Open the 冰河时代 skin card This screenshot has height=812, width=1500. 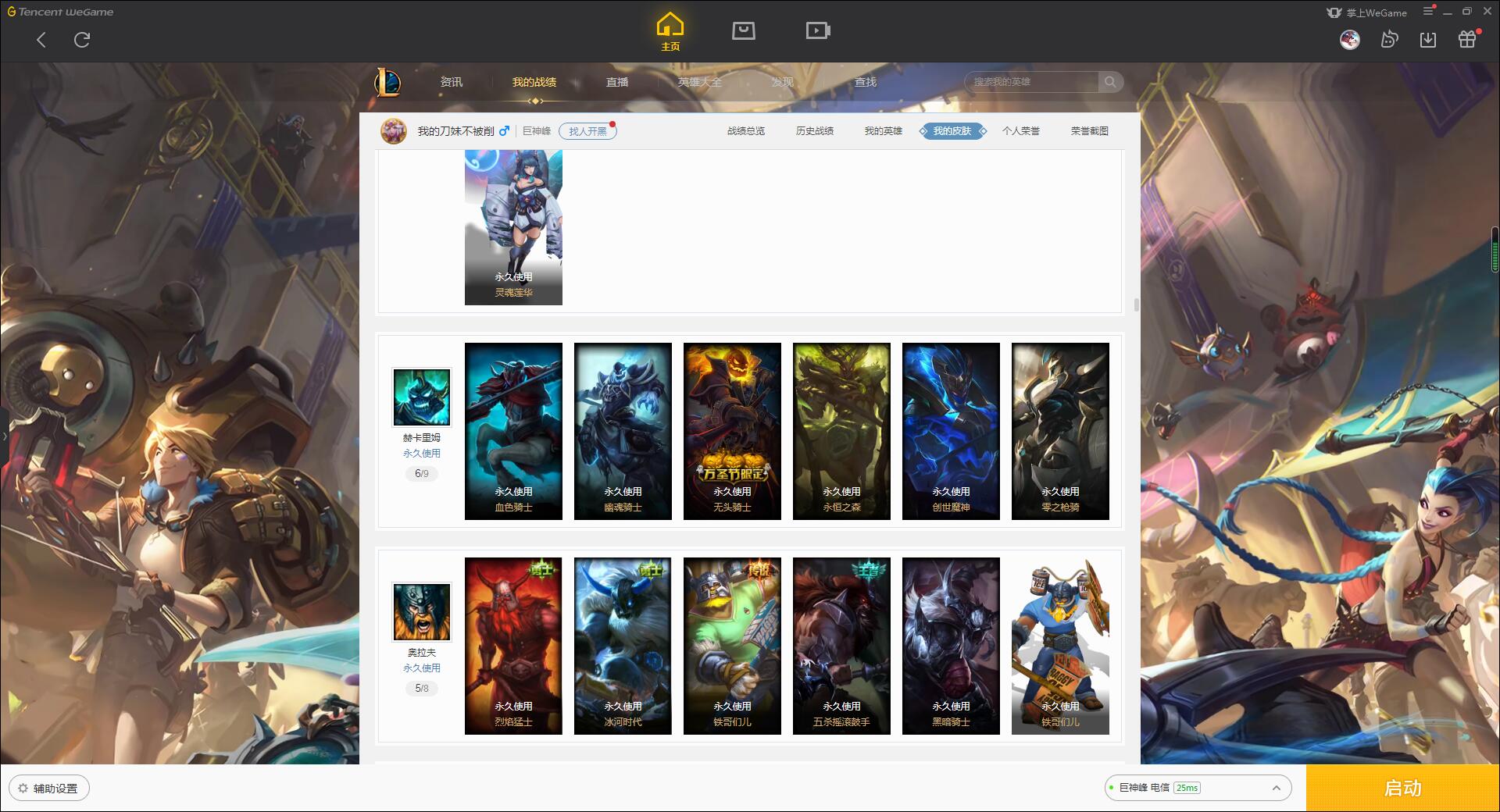tap(623, 646)
